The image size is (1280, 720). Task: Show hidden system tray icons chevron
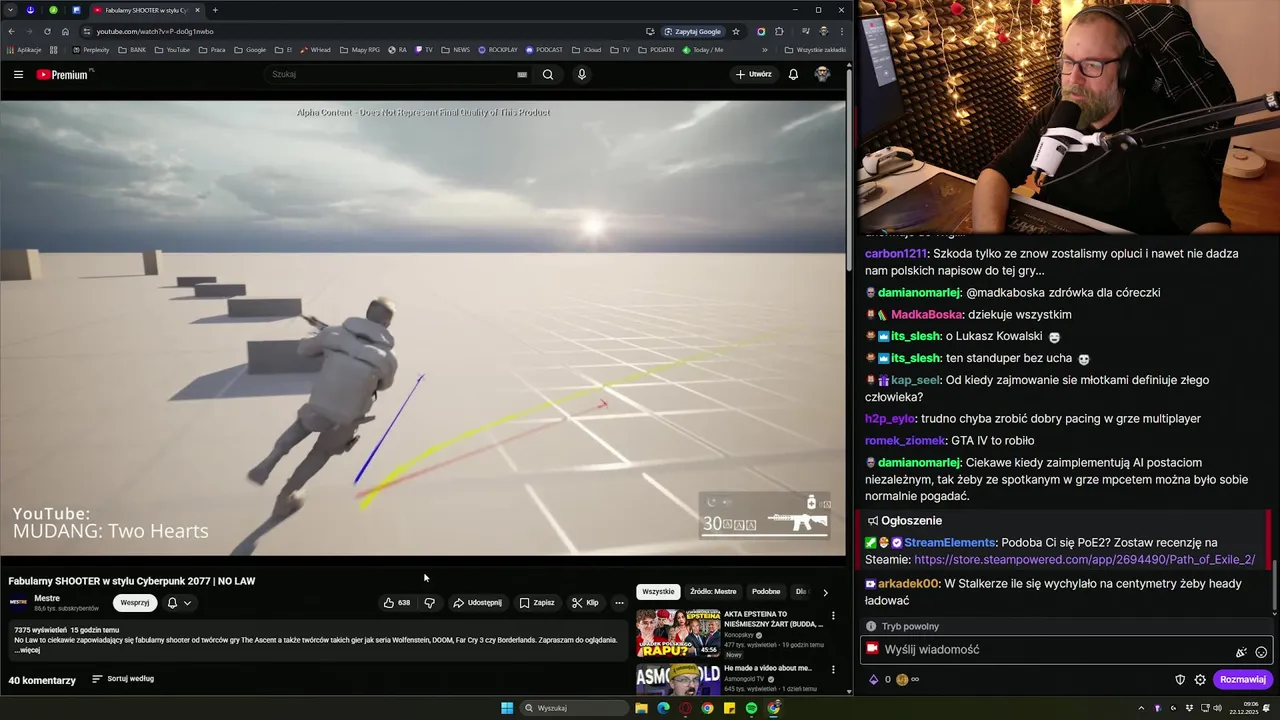[1141, 708]
